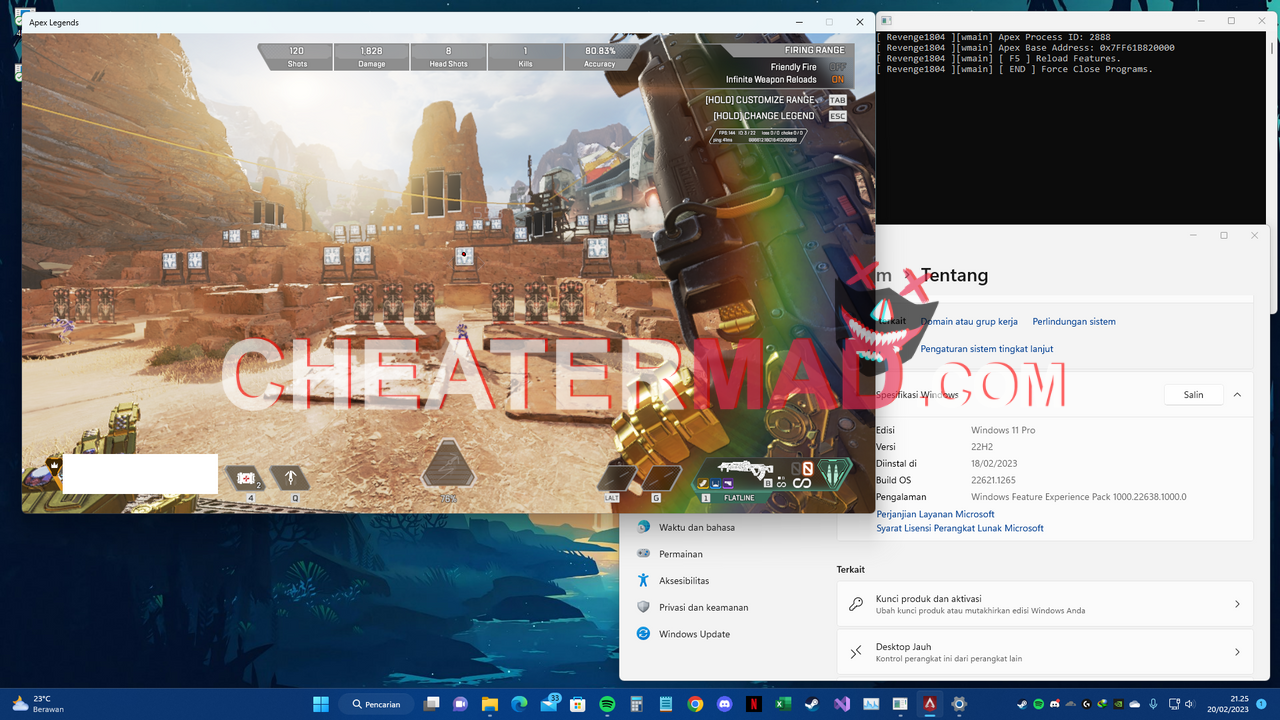The width and height of the screenshot is (1280, 720).
Task: Open the volume control in tray
Action: [1192, 704]
